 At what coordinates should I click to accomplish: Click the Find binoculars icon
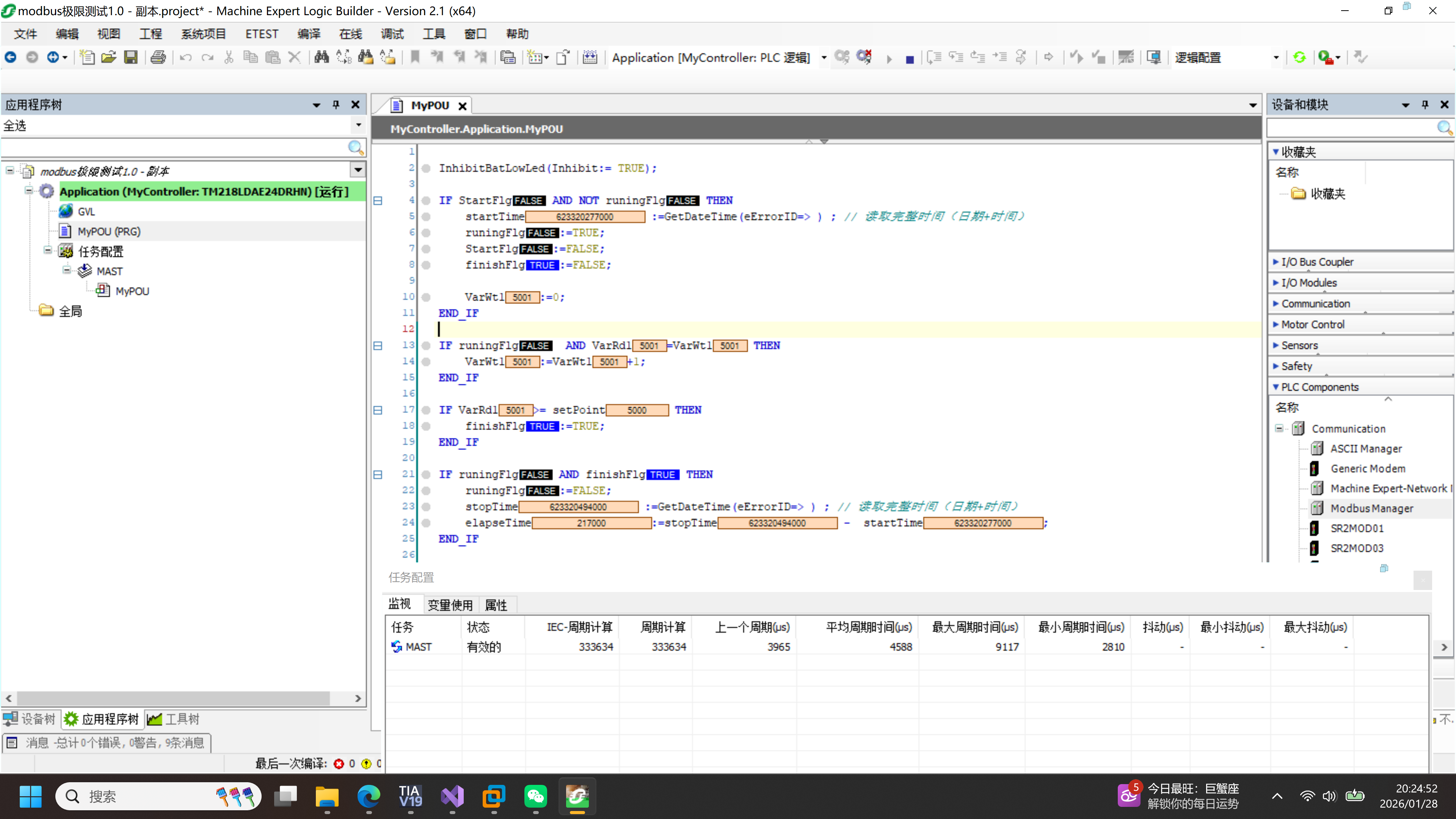(322, 58)
